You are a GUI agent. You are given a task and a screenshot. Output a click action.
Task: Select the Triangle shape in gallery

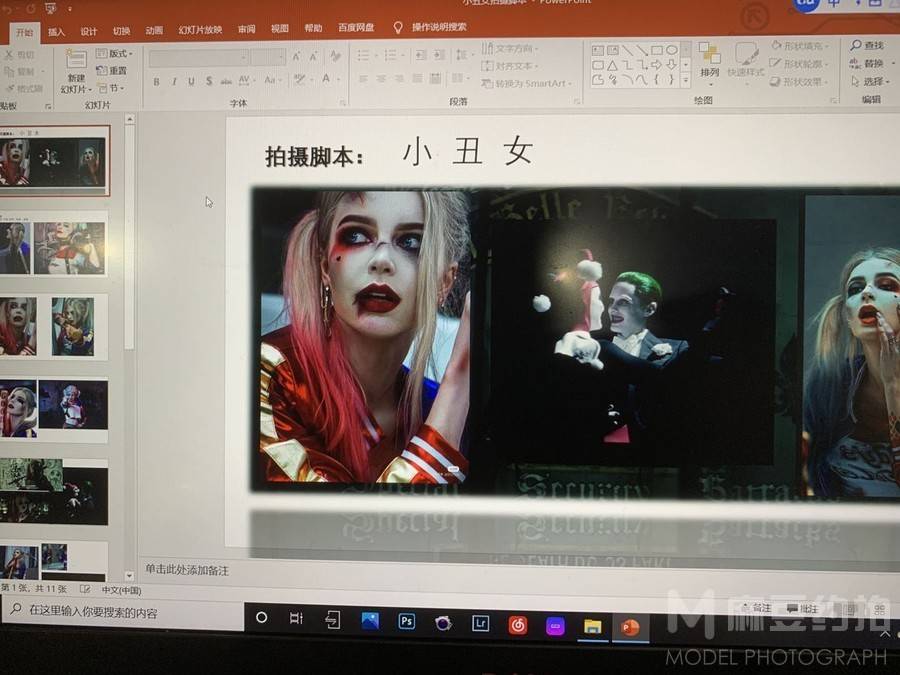[x=612, y=65]
